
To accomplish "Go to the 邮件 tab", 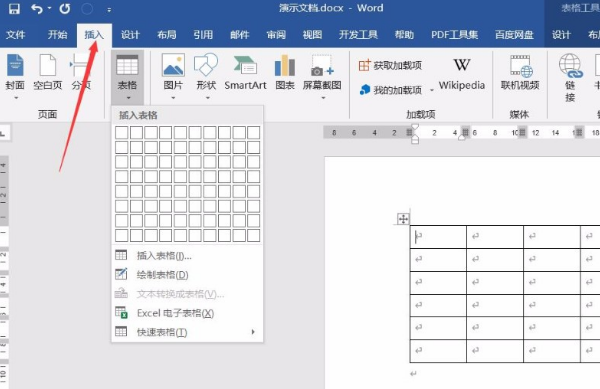I will pos(240,35).
